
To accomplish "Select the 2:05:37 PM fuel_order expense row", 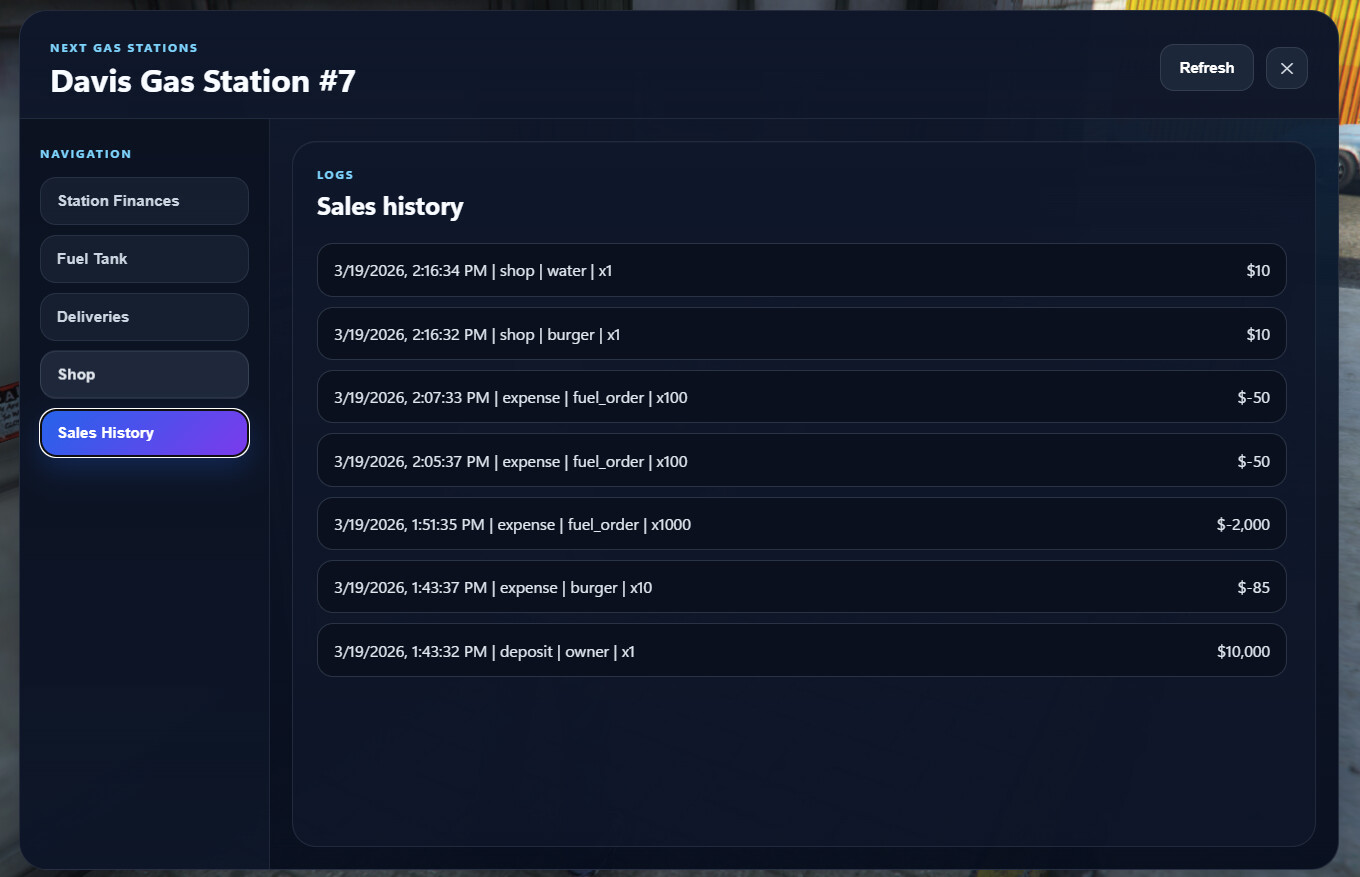I will click(800, 461).
